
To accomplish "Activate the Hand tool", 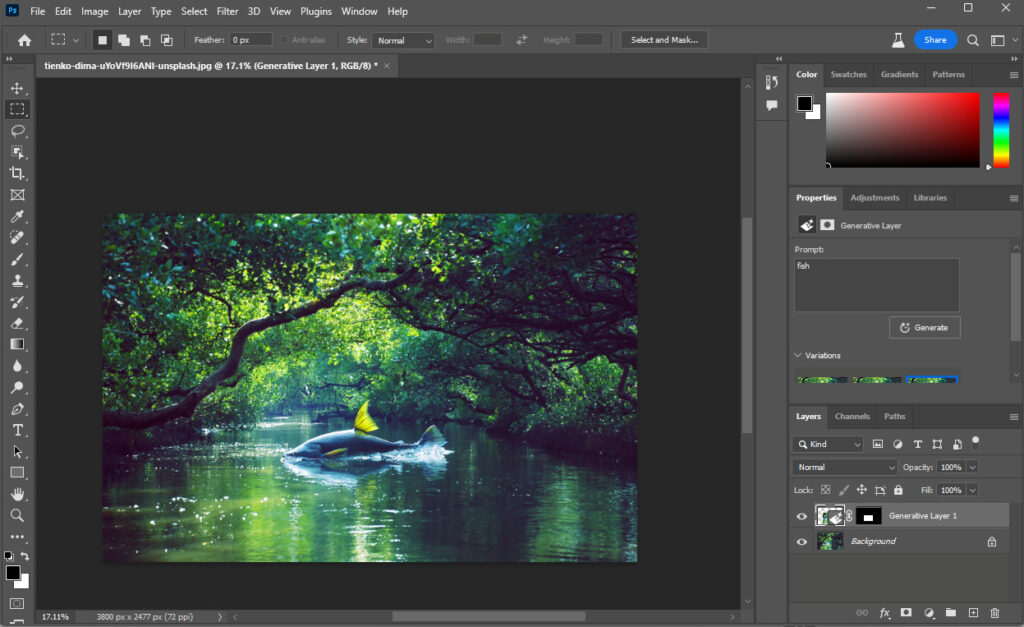I will click(x=17, y=494).
